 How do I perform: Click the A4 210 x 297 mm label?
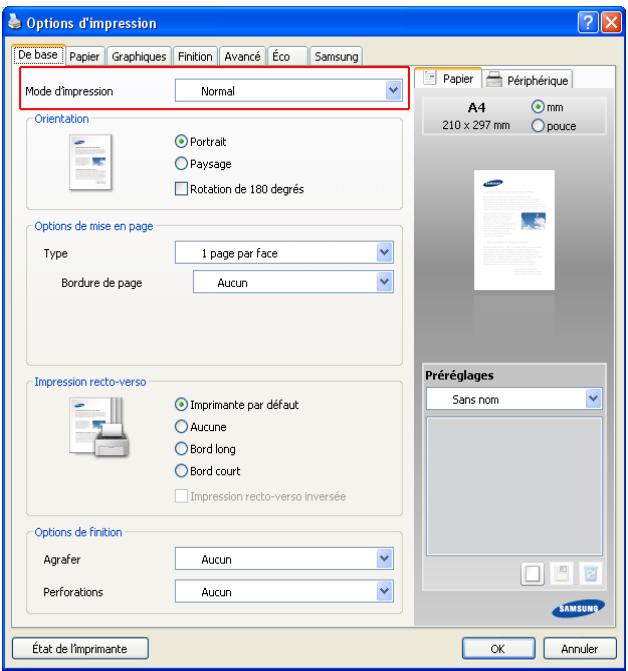point(476,116)
